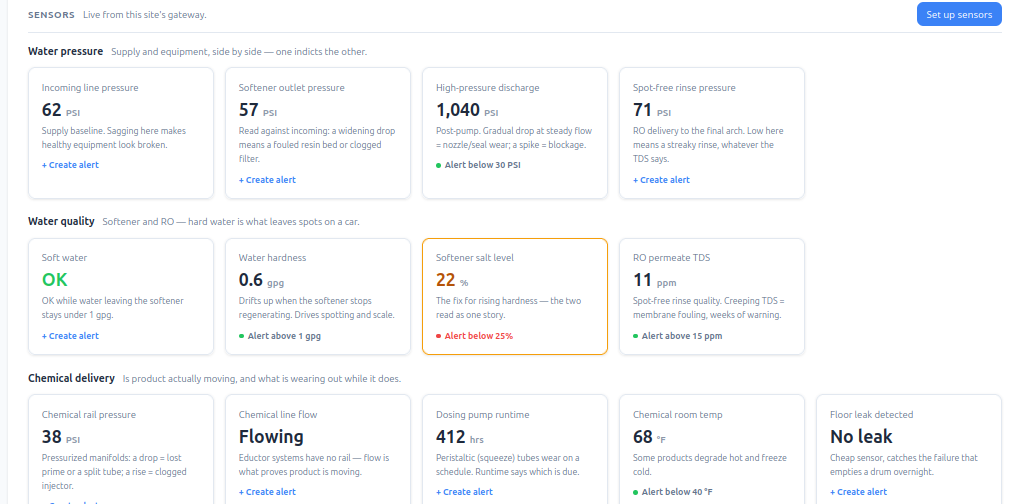Screen dimensions: 1019x504
Task: Create alert for Softener outlet pressure
Action: pyautogui.click(x=267, y=180)
